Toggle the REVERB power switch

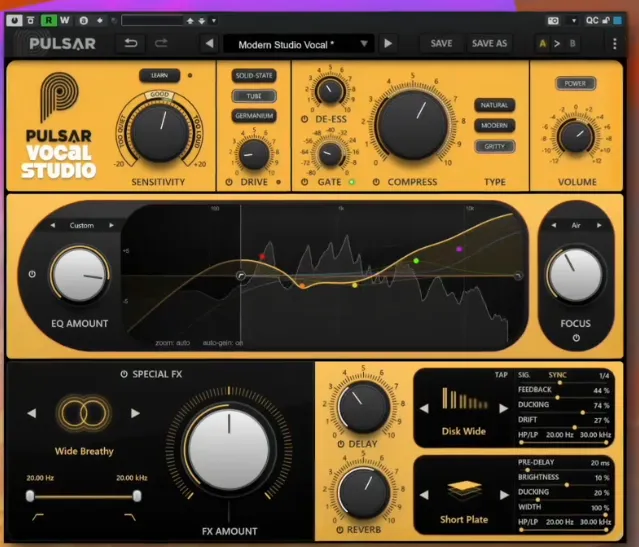340,529
